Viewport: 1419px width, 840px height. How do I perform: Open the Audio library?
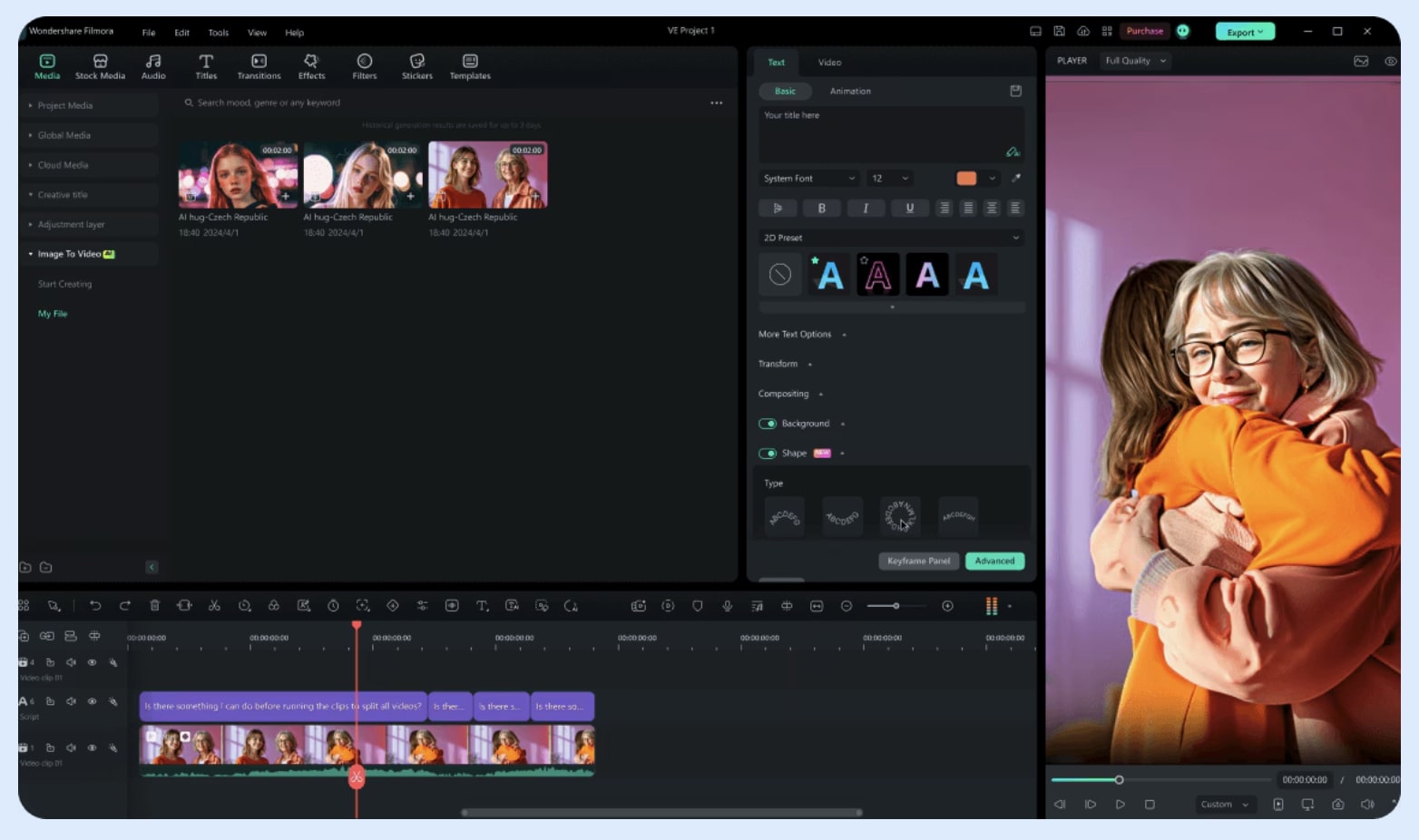pyautogui.click(x=153, y=66)
